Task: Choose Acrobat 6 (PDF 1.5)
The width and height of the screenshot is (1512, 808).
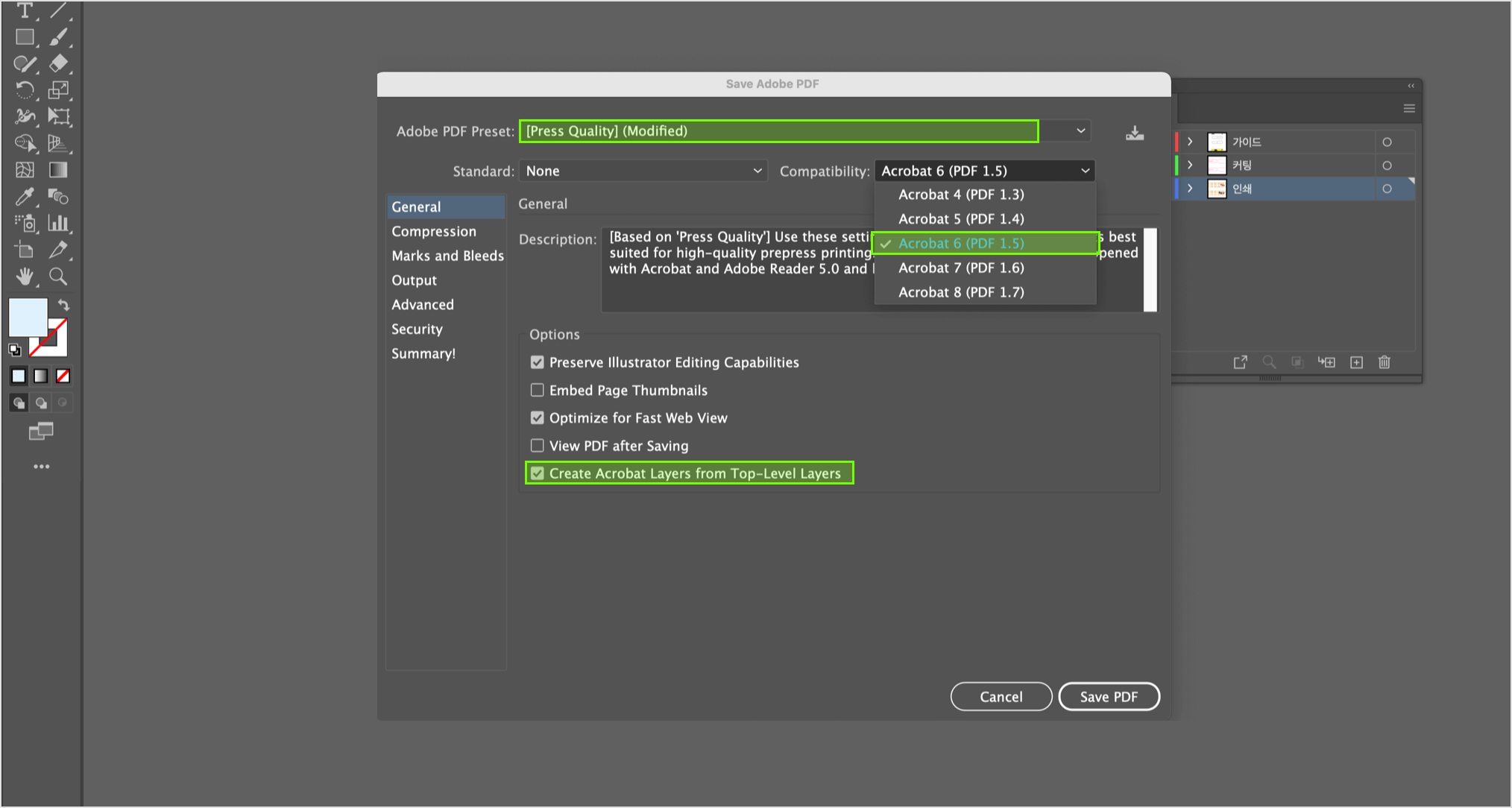Action: [x=985, y=243]
